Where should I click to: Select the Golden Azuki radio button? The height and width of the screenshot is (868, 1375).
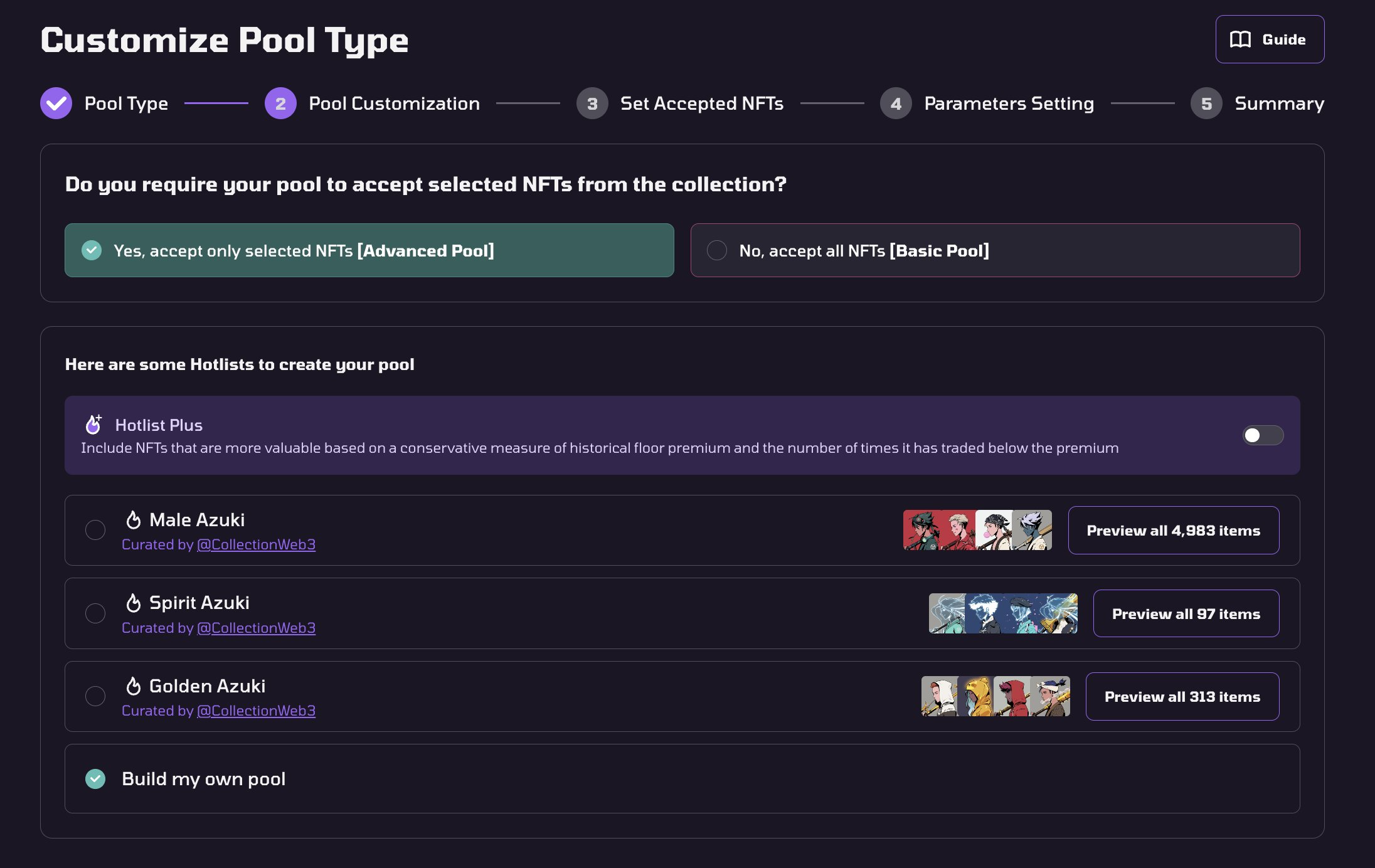pyautogui.click(x=95, y=696)
